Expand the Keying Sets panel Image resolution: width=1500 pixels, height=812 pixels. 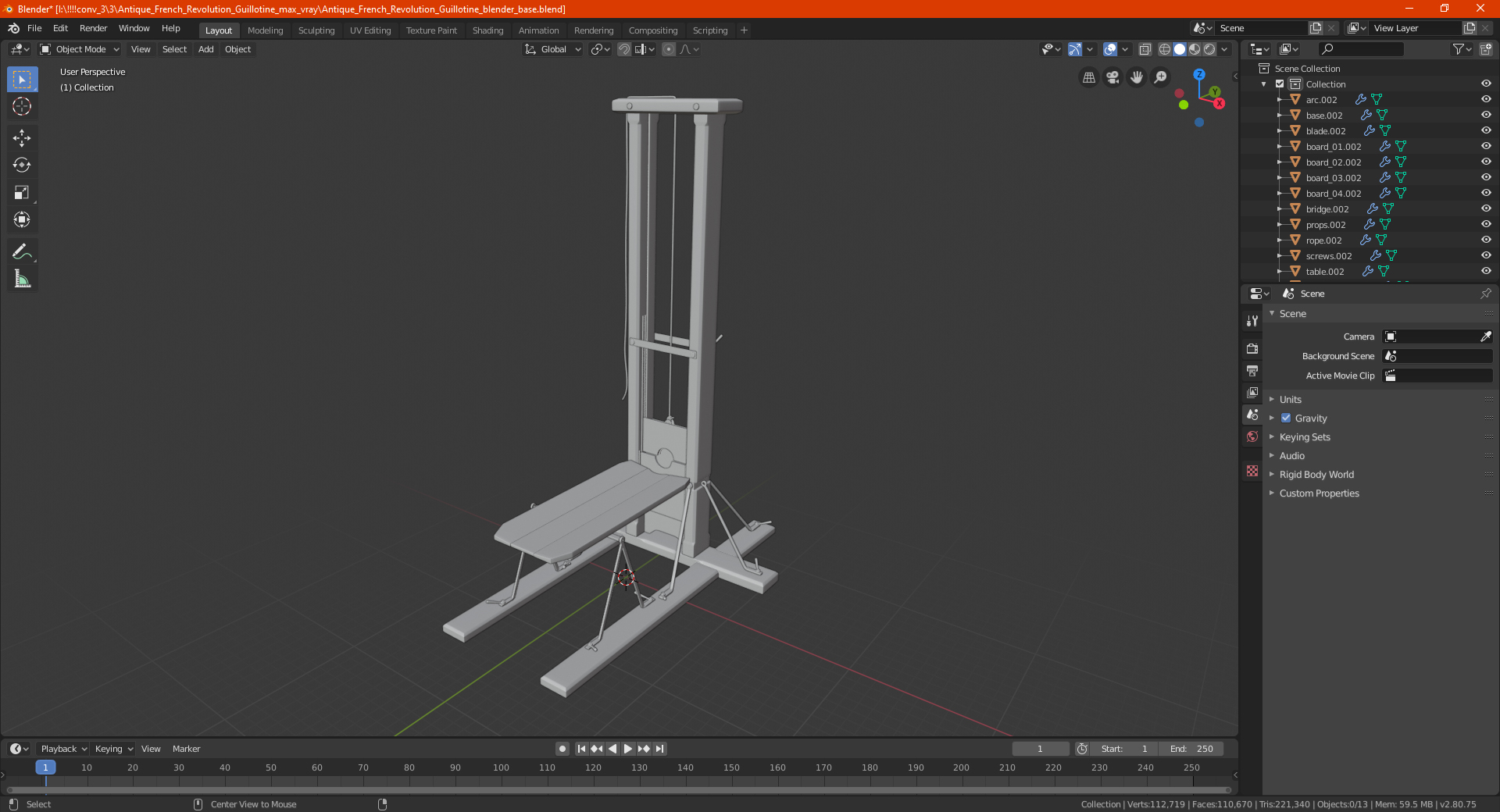(x=1304, y=436)
